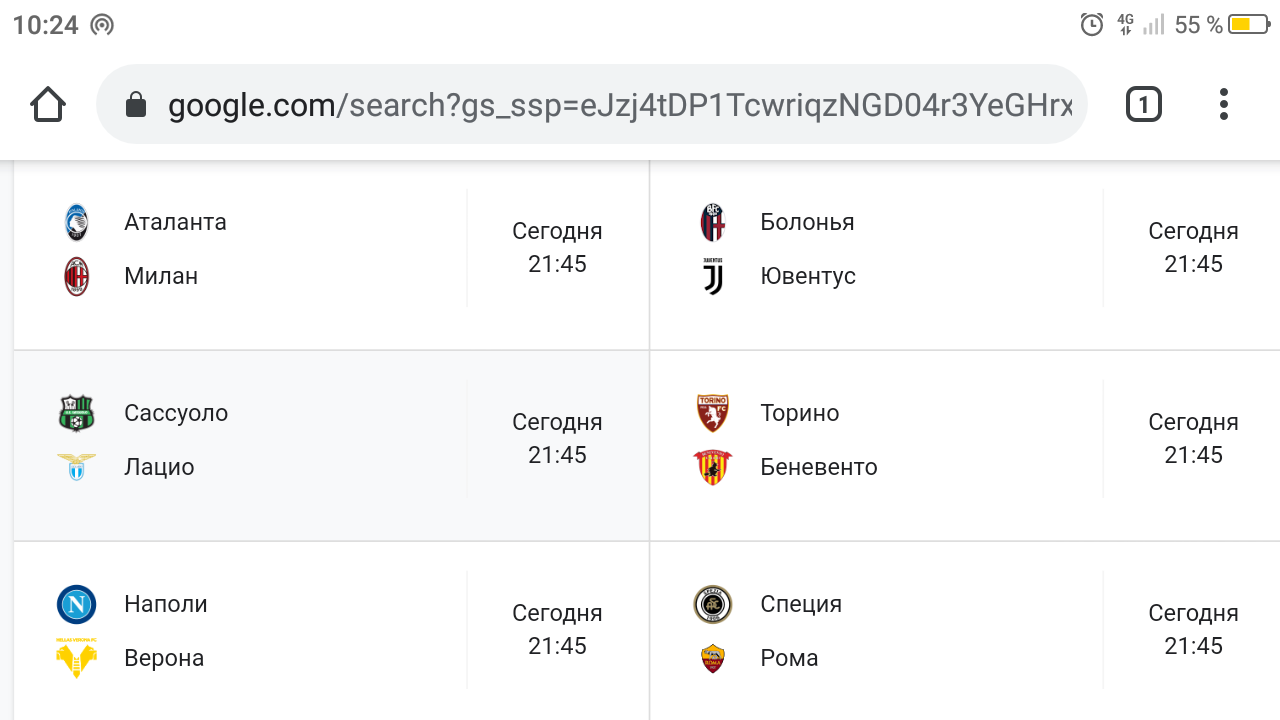Select the Juventus logo
Screen dimensions: 1280x720
712,276
